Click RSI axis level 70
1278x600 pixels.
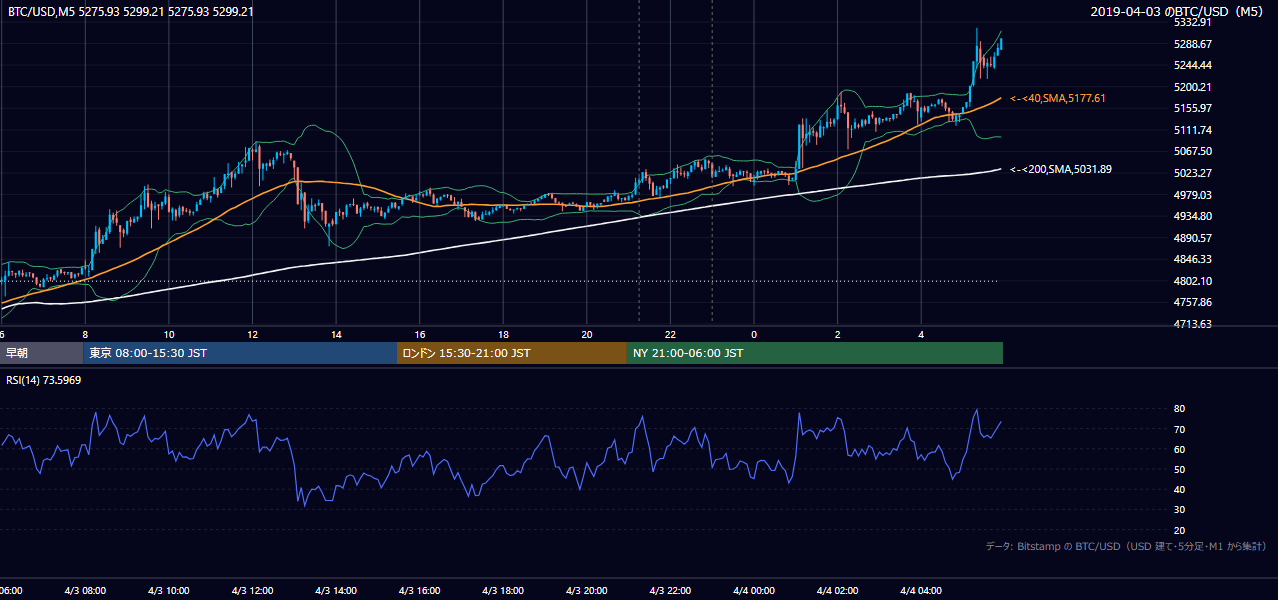[x=1179, y=429]
